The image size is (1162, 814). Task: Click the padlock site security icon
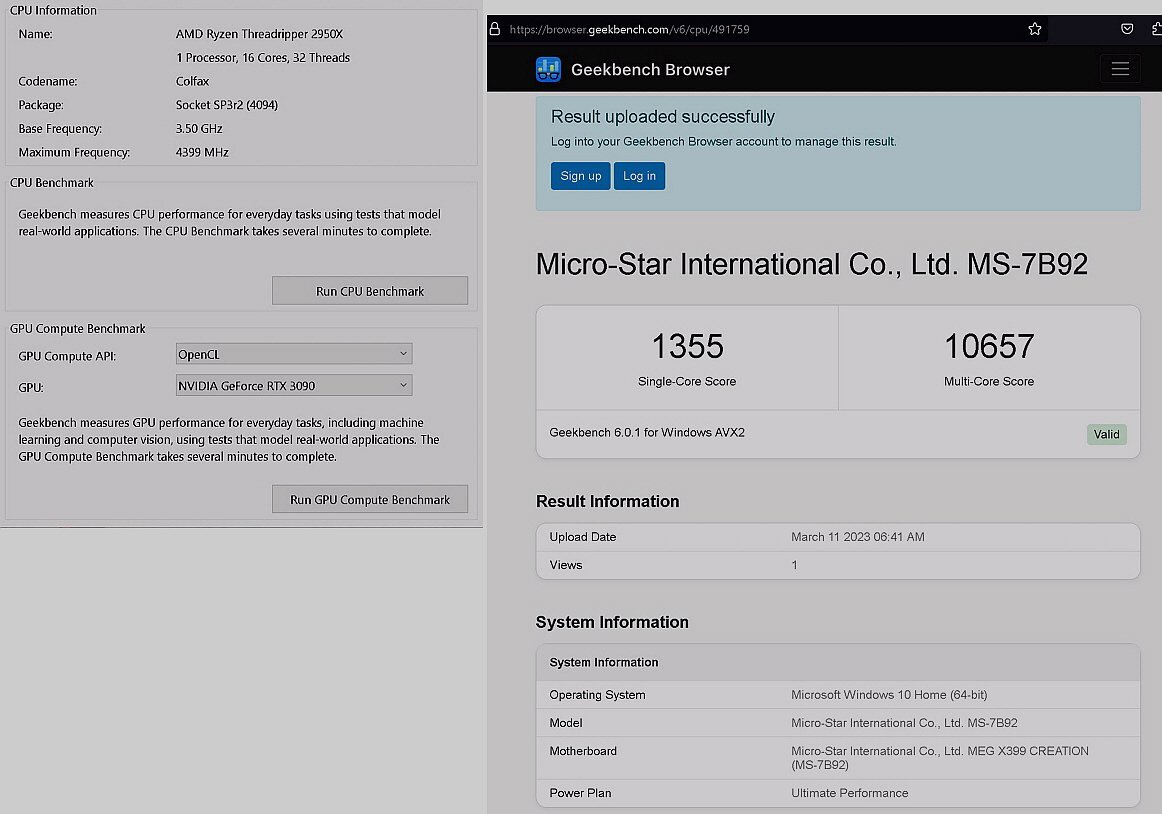(x=494, y=29)
